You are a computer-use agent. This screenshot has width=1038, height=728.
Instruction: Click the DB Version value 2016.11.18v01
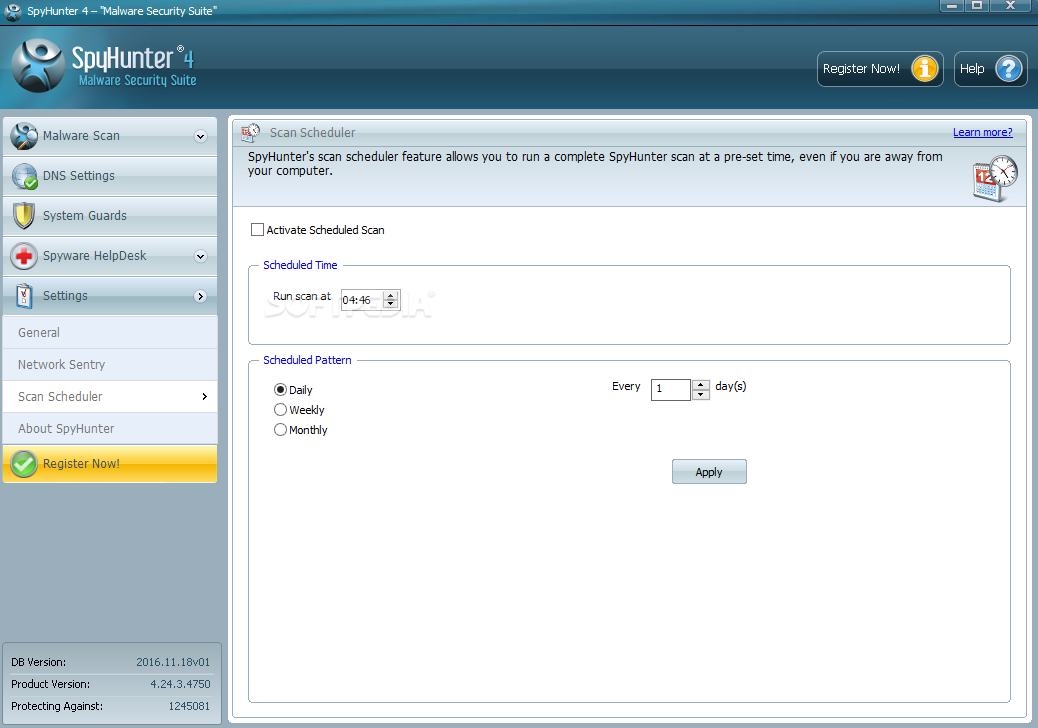[x=173, y=662]
